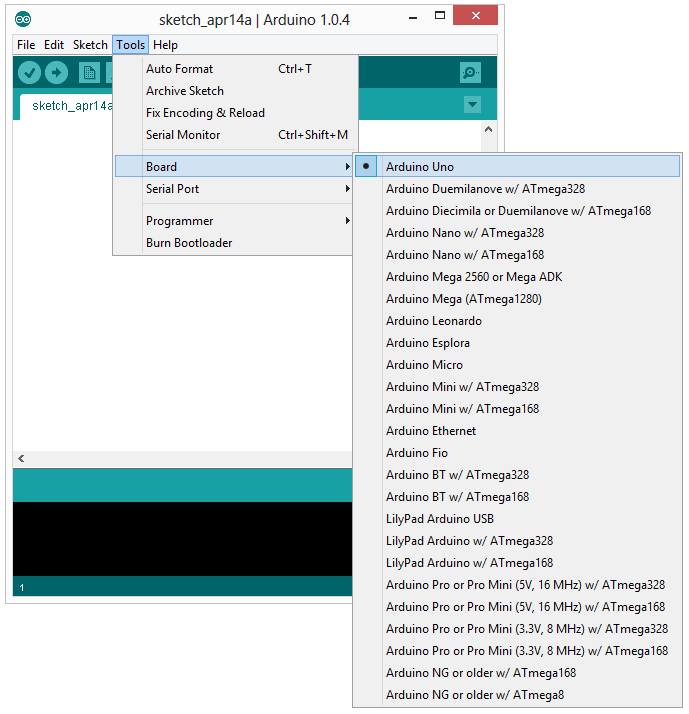
Task: Open the Sketch menu
Action: [90, 45]
